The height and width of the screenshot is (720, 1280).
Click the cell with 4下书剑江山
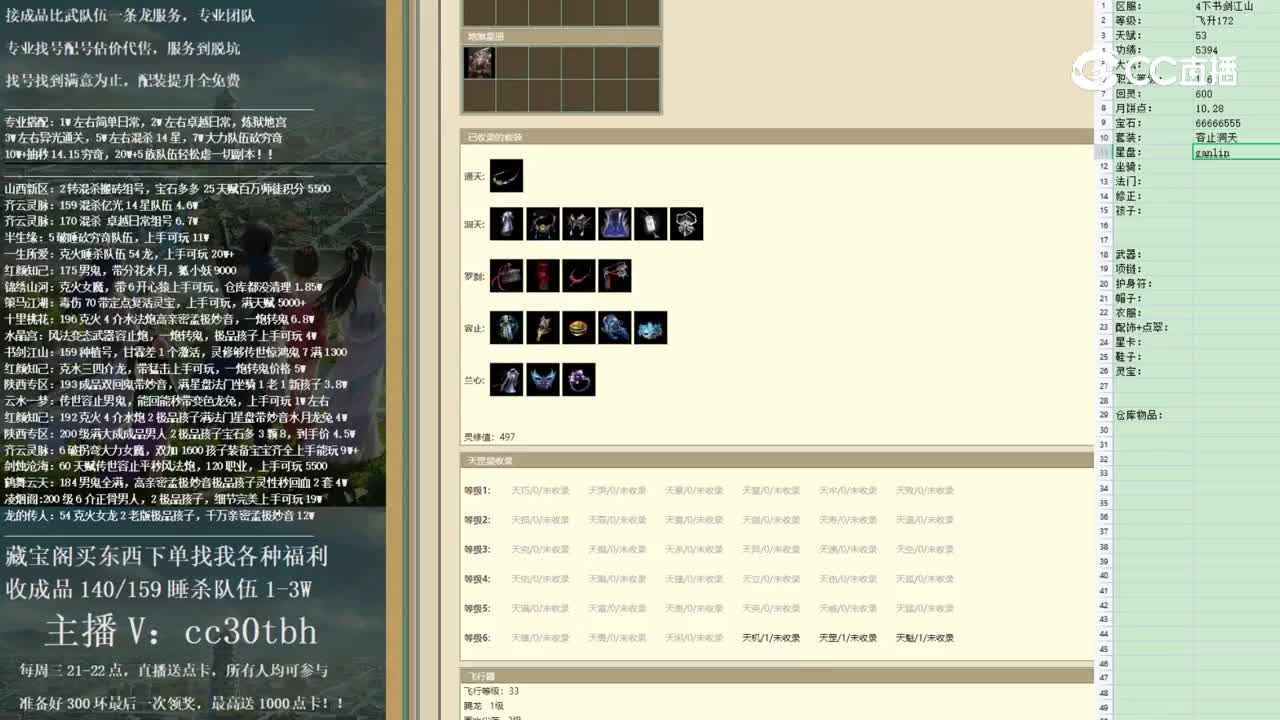pos(1236,6)
